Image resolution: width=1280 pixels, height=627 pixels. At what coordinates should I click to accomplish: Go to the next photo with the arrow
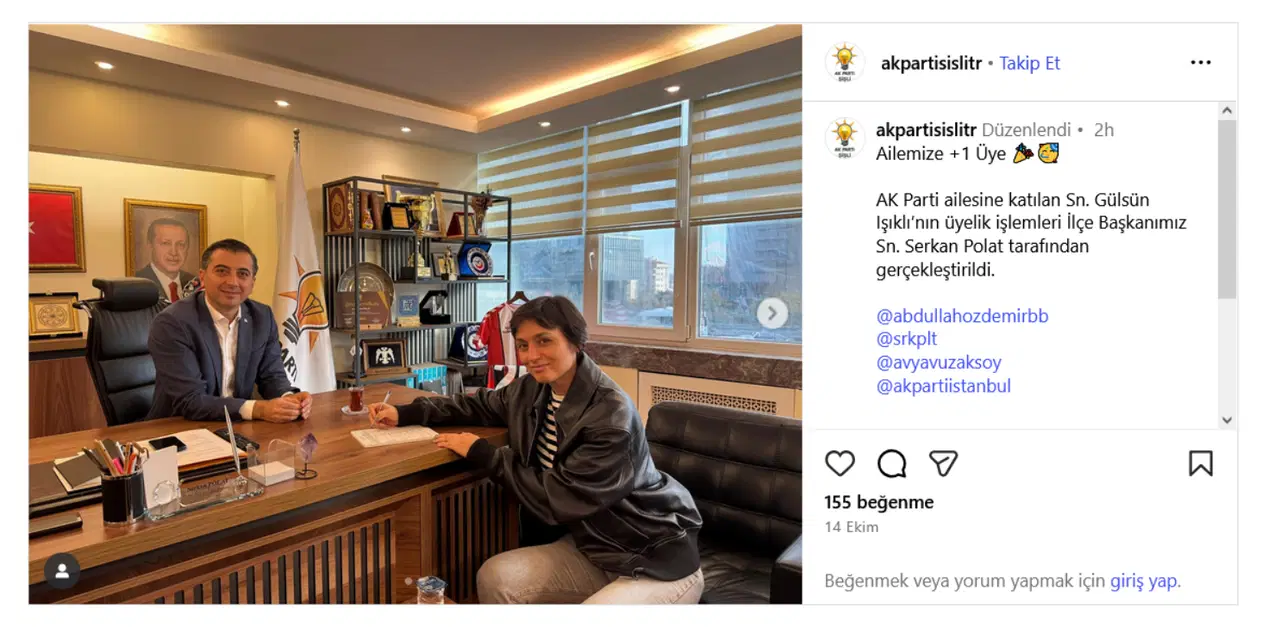[772, 313]
